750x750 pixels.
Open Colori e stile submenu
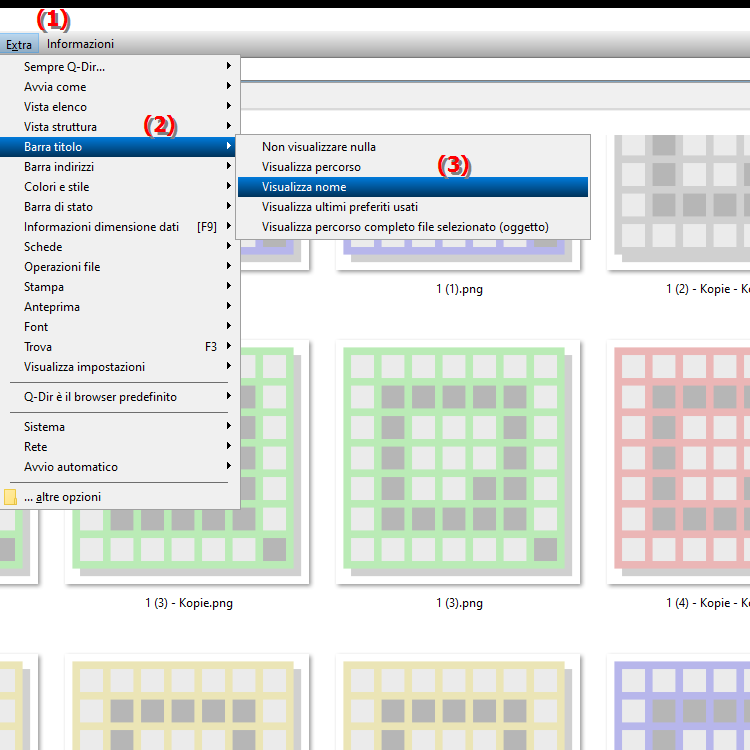[x=120, y=187]
